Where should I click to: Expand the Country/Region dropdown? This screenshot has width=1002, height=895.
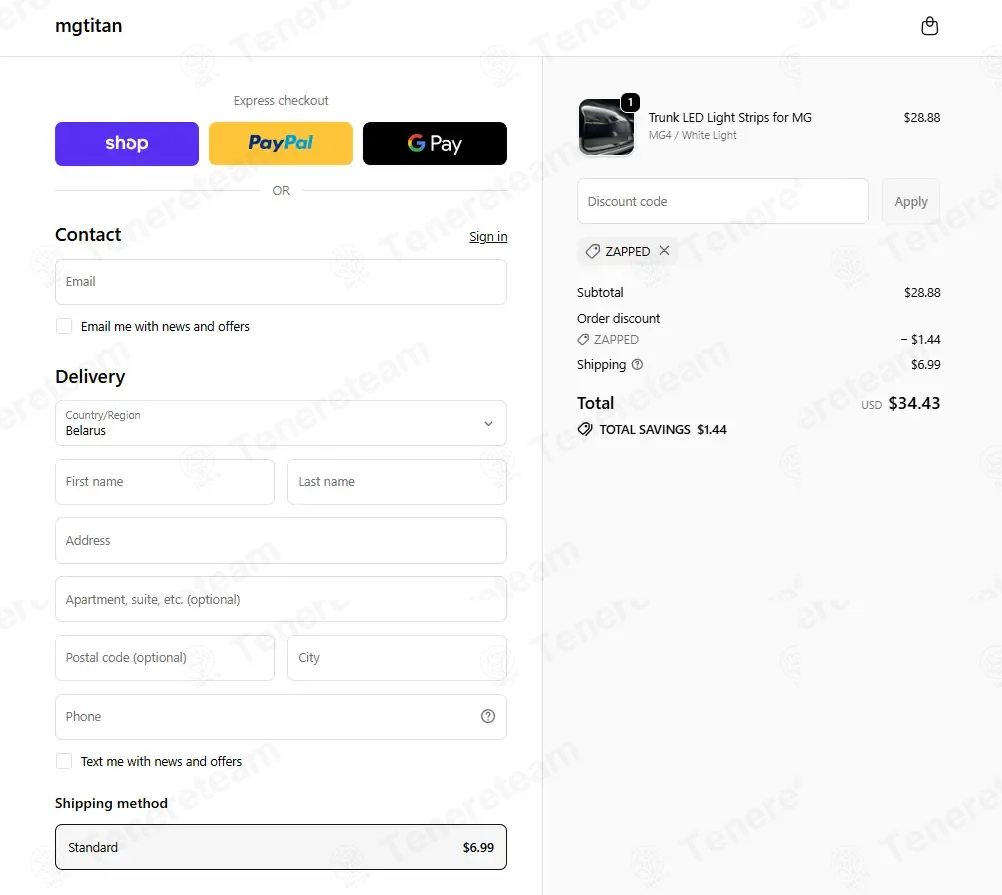click(281, 423)
